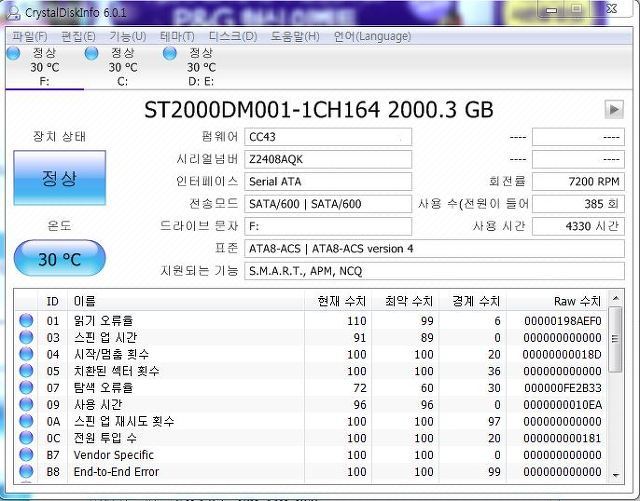Click the standard field ATA8-ACS version 4
This screenshot has width=640, height=501.
tap(434, 249)
